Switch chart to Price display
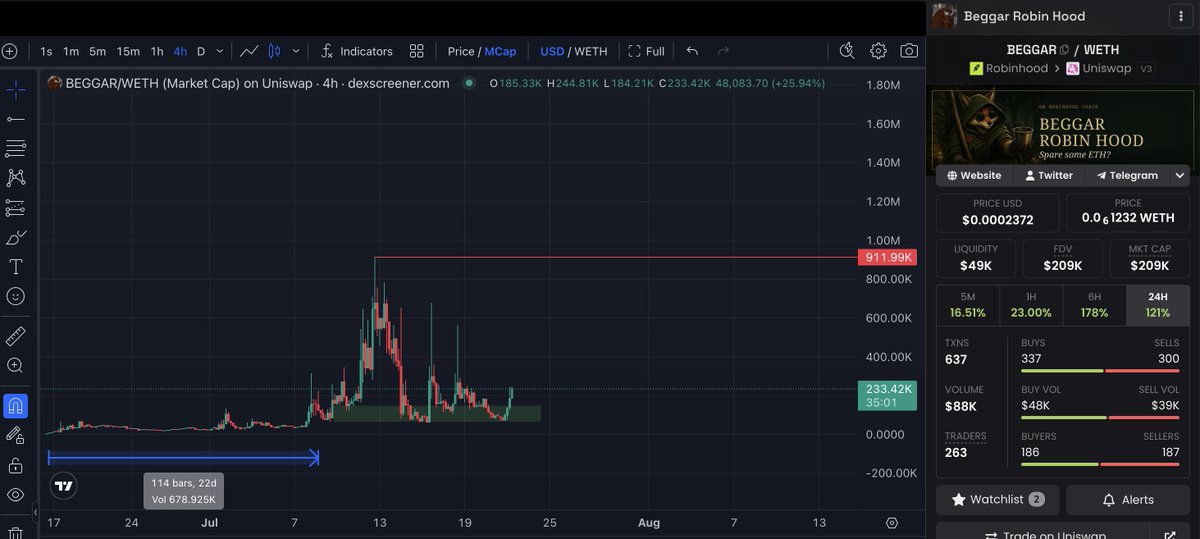 click(x=461, y=51)
